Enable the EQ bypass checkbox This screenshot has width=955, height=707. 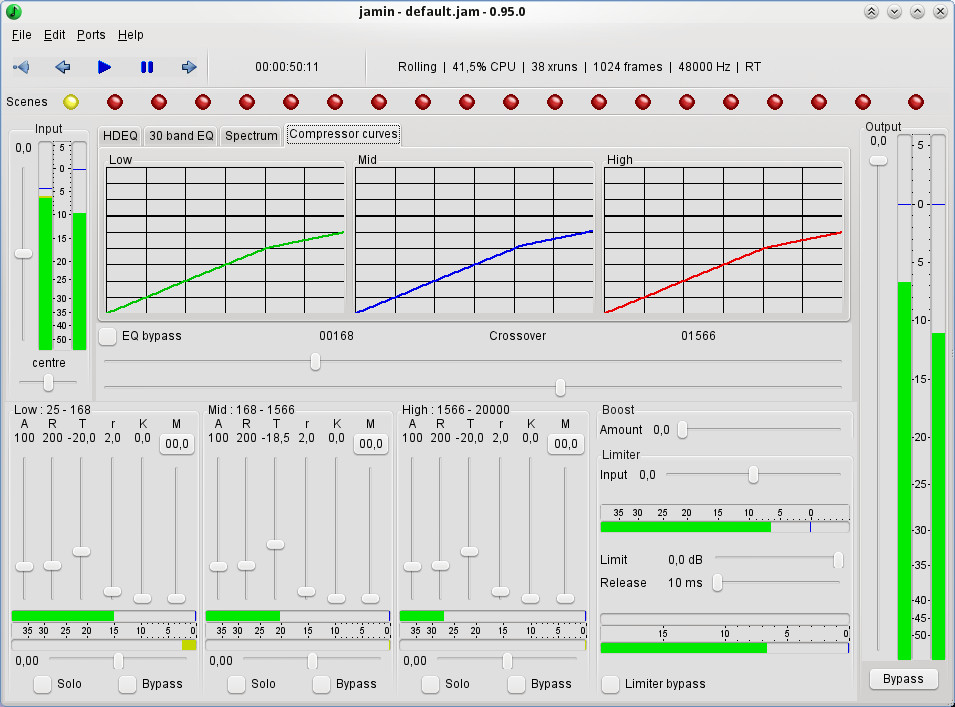[x=108, y=336]
